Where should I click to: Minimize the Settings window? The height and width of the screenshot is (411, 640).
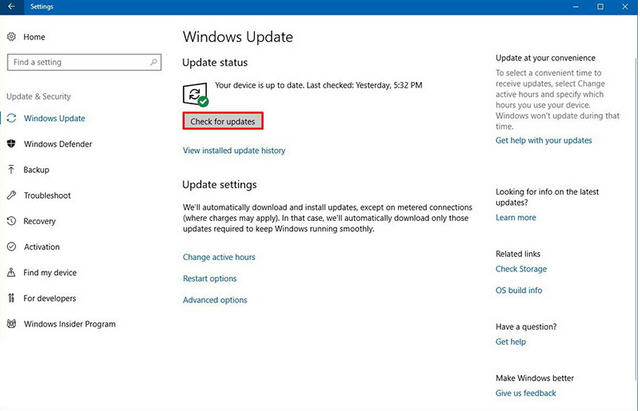click(576, 7)
